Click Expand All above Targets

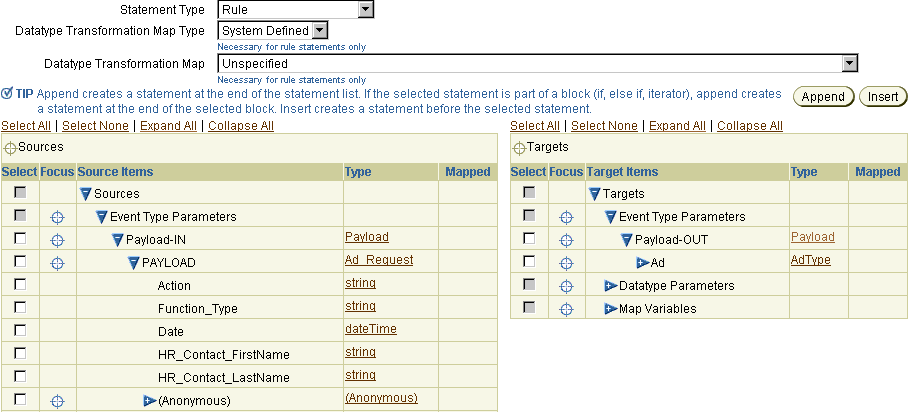click(677, 126)
